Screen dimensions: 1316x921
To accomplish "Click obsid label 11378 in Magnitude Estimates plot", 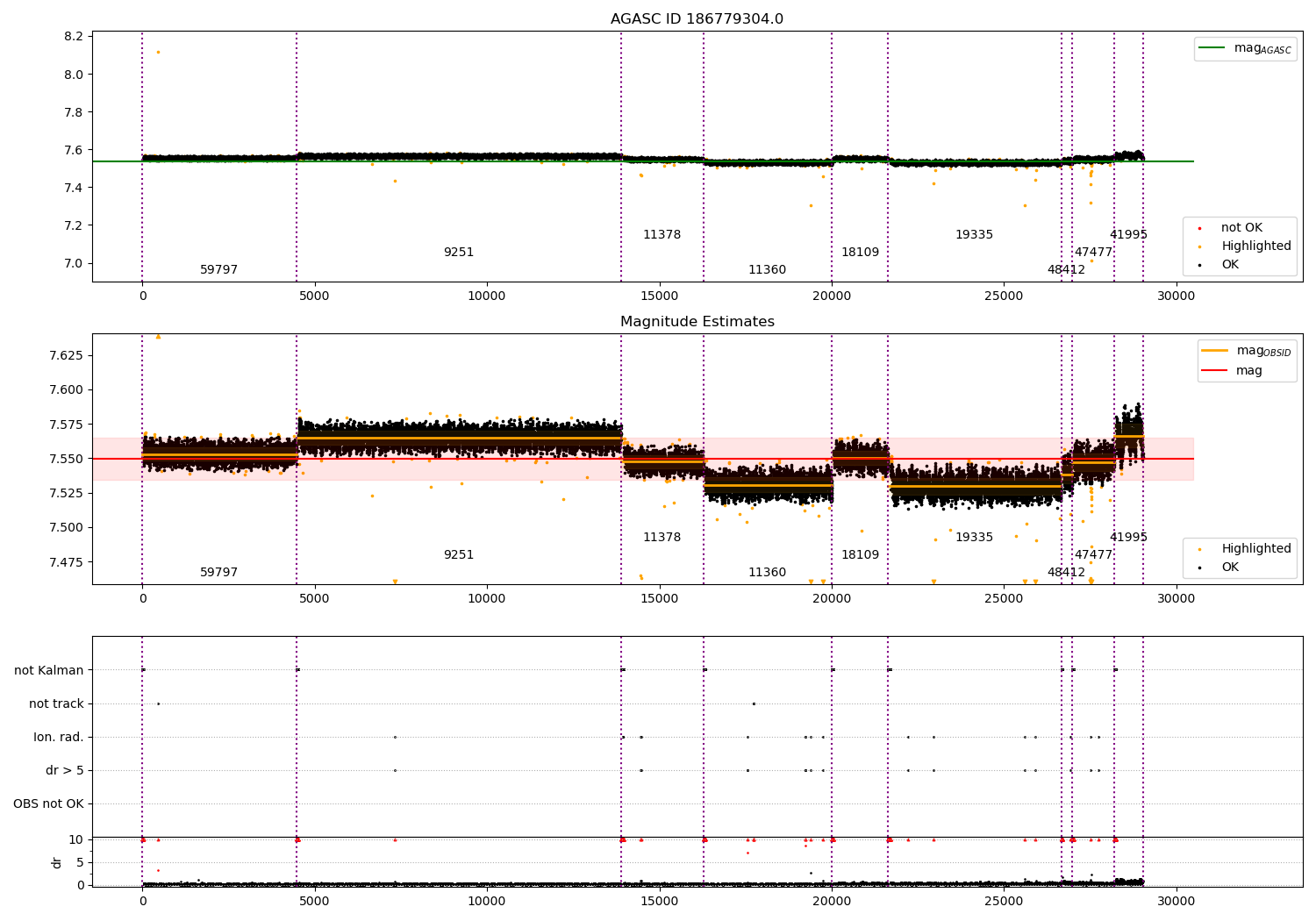I will [662, 538].
